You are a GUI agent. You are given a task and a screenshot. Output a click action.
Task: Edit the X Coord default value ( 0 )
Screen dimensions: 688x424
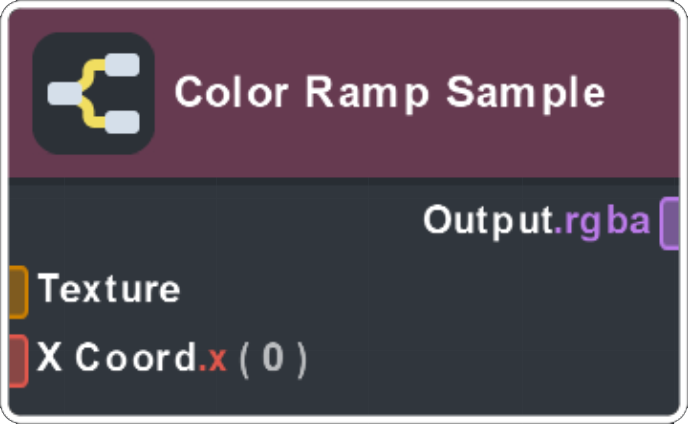click(272, 359)
